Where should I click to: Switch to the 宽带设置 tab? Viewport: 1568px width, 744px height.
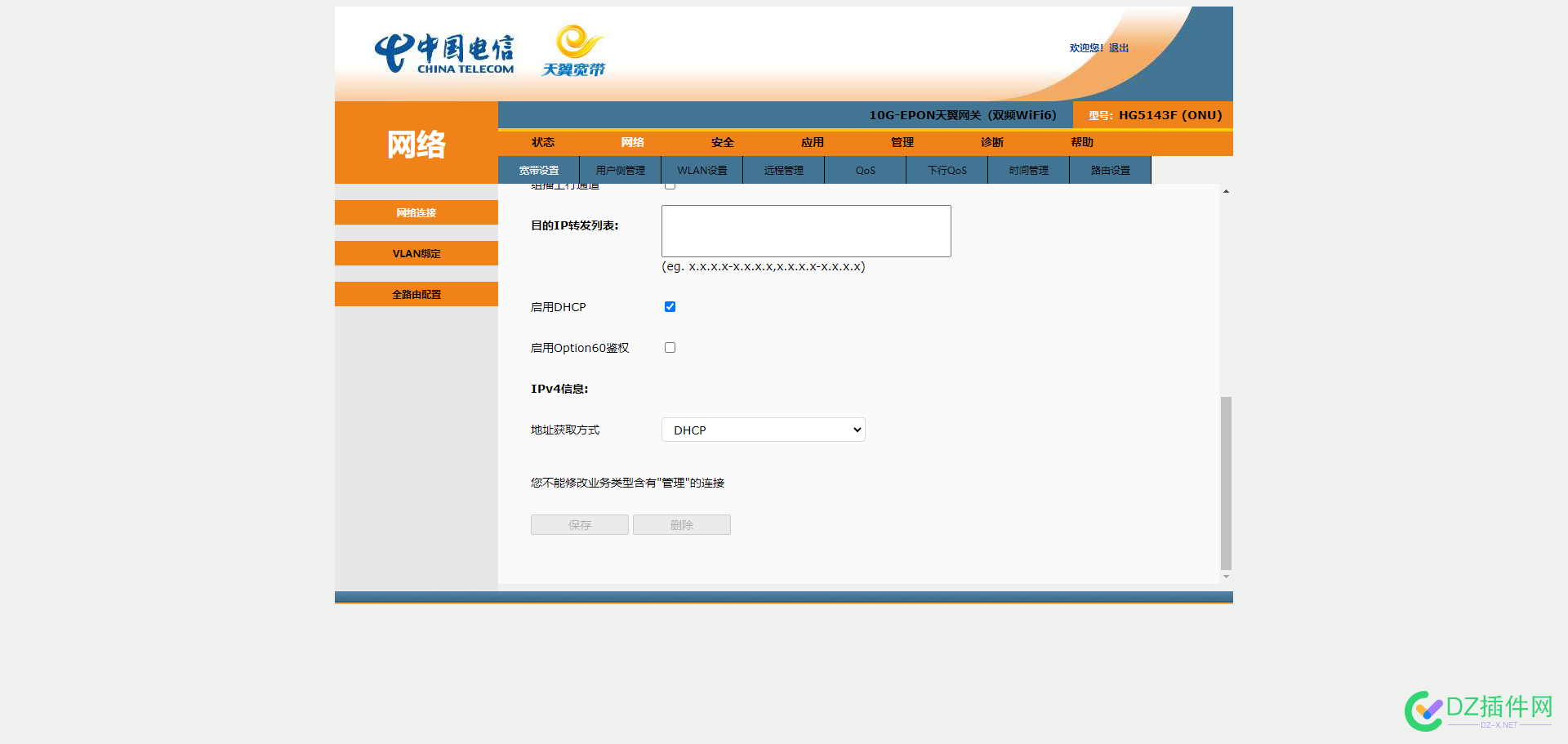[539, 170]
